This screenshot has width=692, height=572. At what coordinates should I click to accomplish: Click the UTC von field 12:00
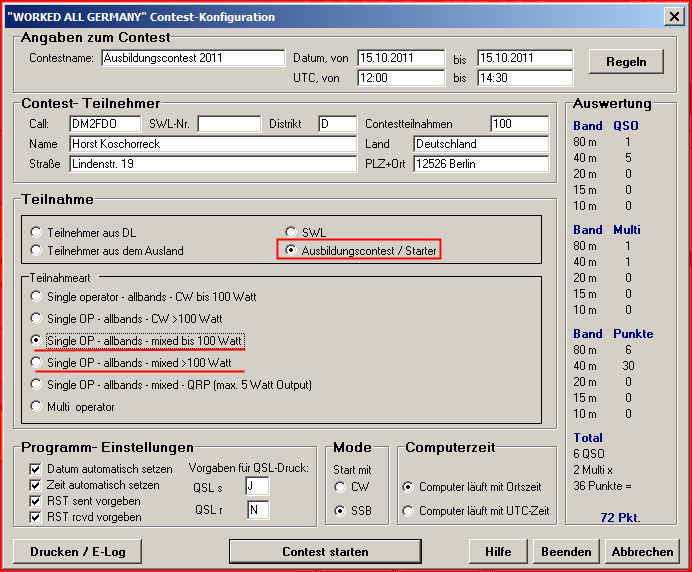point(401,78)
